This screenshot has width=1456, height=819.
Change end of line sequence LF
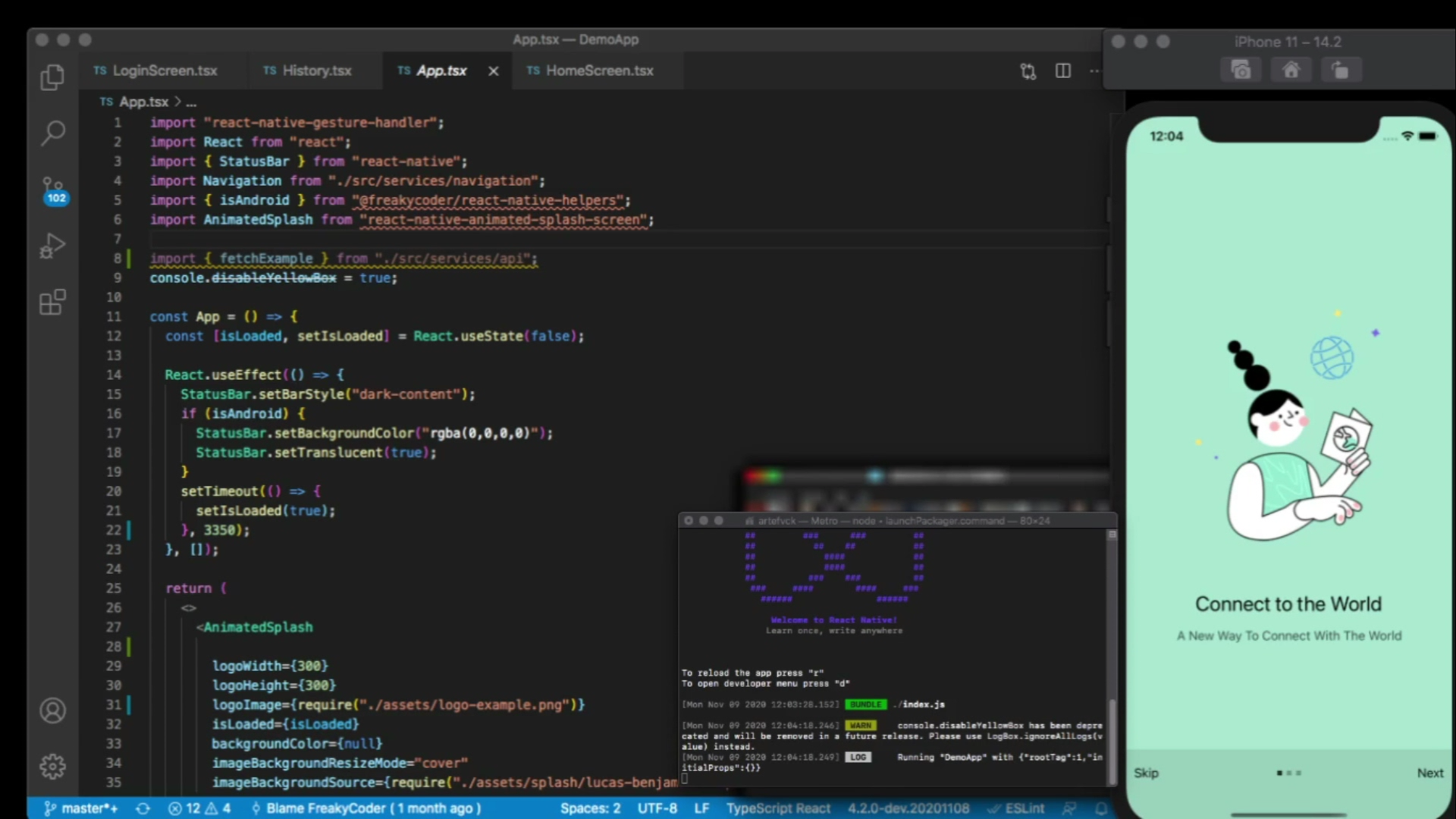tap(701, 808)
